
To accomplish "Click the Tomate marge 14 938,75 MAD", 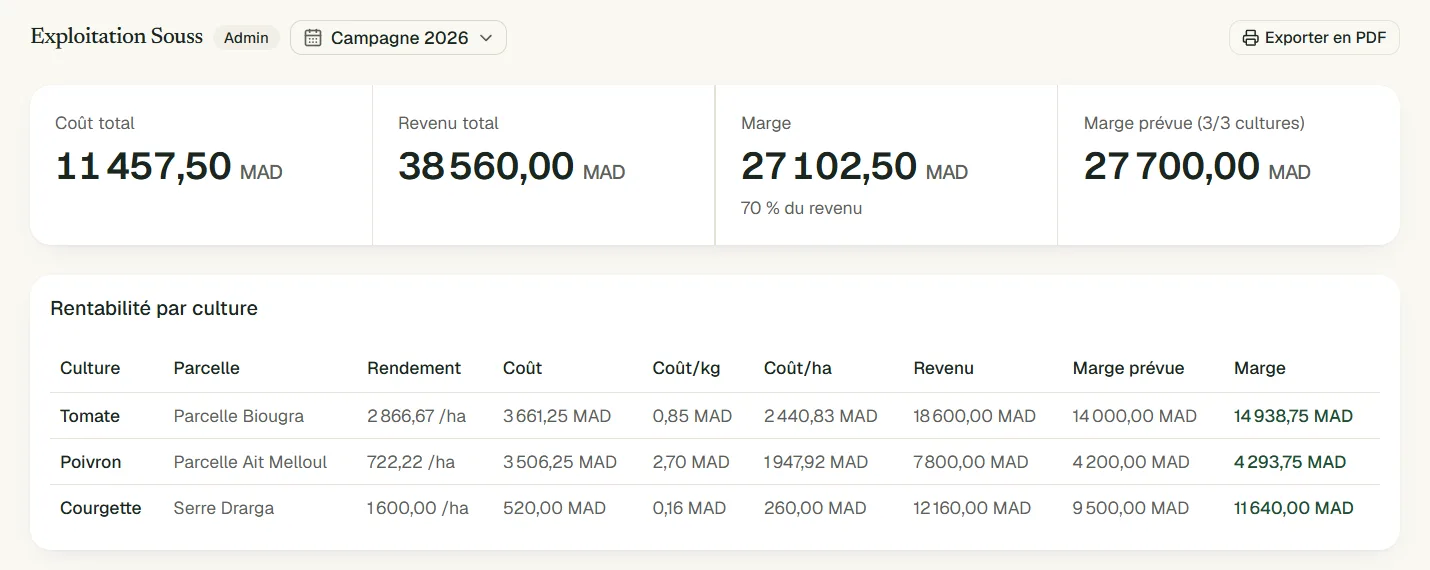I will 1294,416.
